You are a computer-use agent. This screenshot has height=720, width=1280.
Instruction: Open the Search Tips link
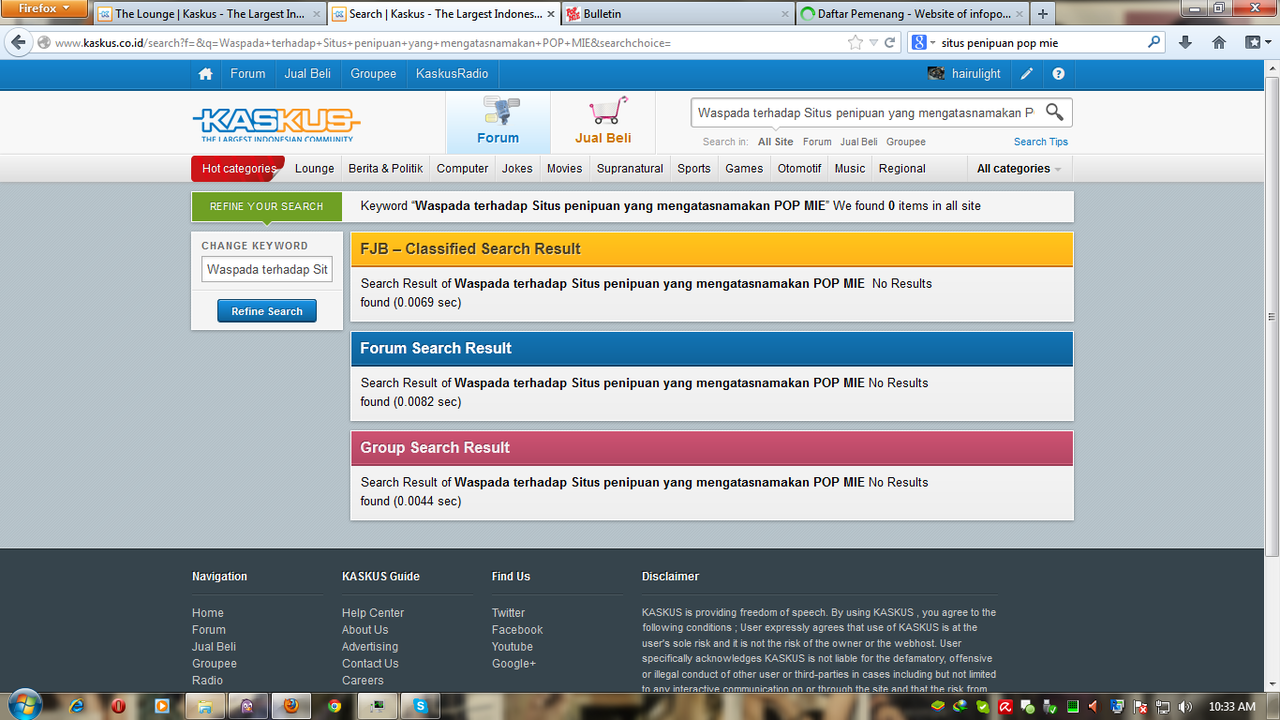click(x=1041, y=142)
